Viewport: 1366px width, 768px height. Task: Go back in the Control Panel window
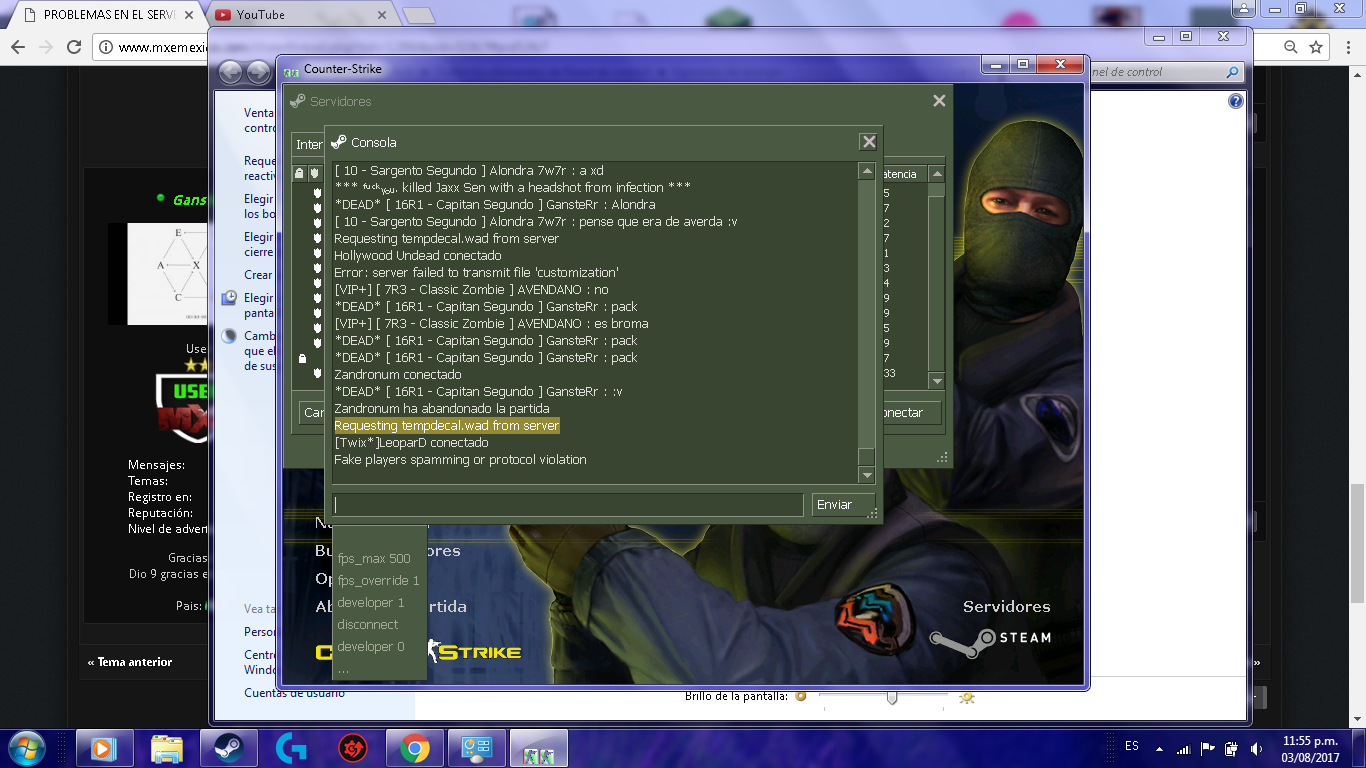tap(230, 72)
